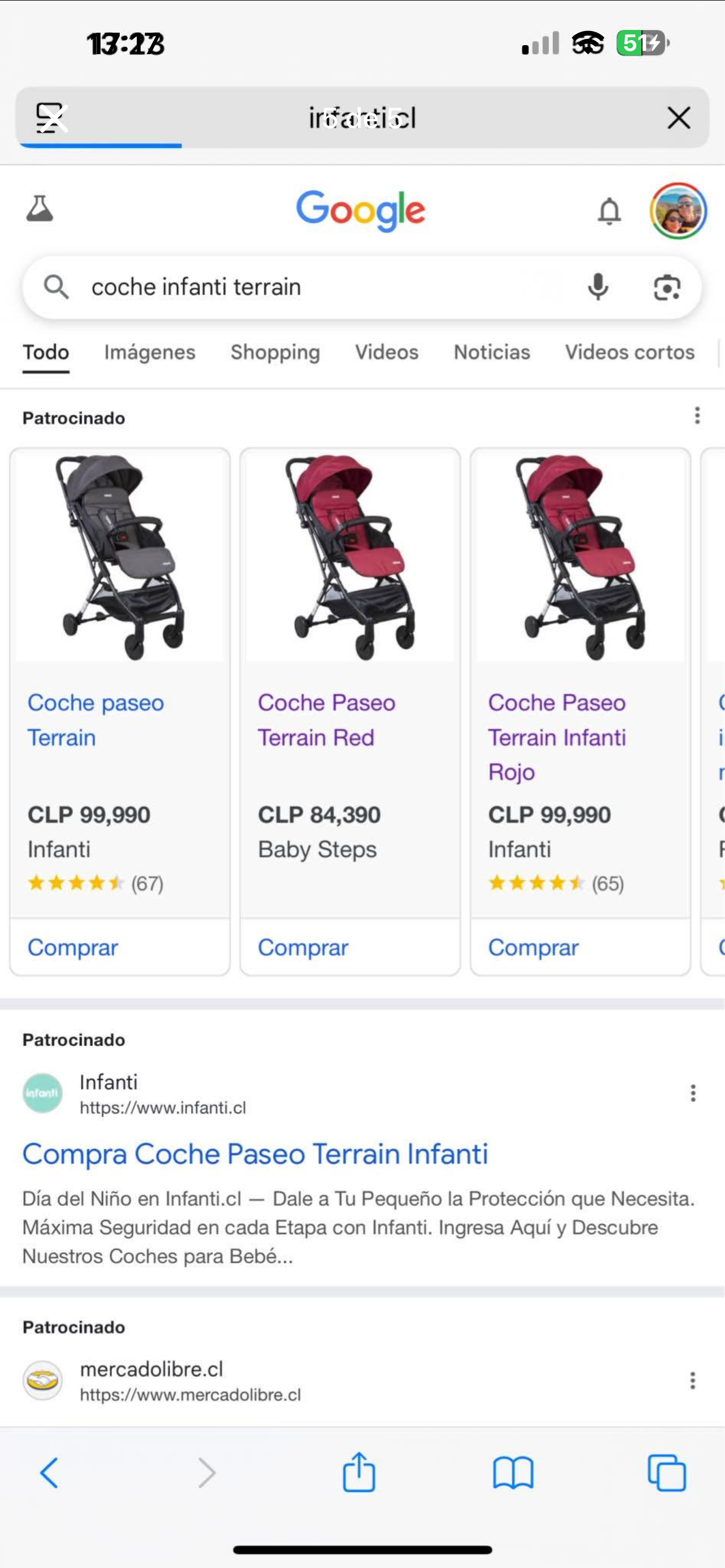Open the Videos search tab
Image resolution: width=725 pixels, height=1568 pixels.
387,352
